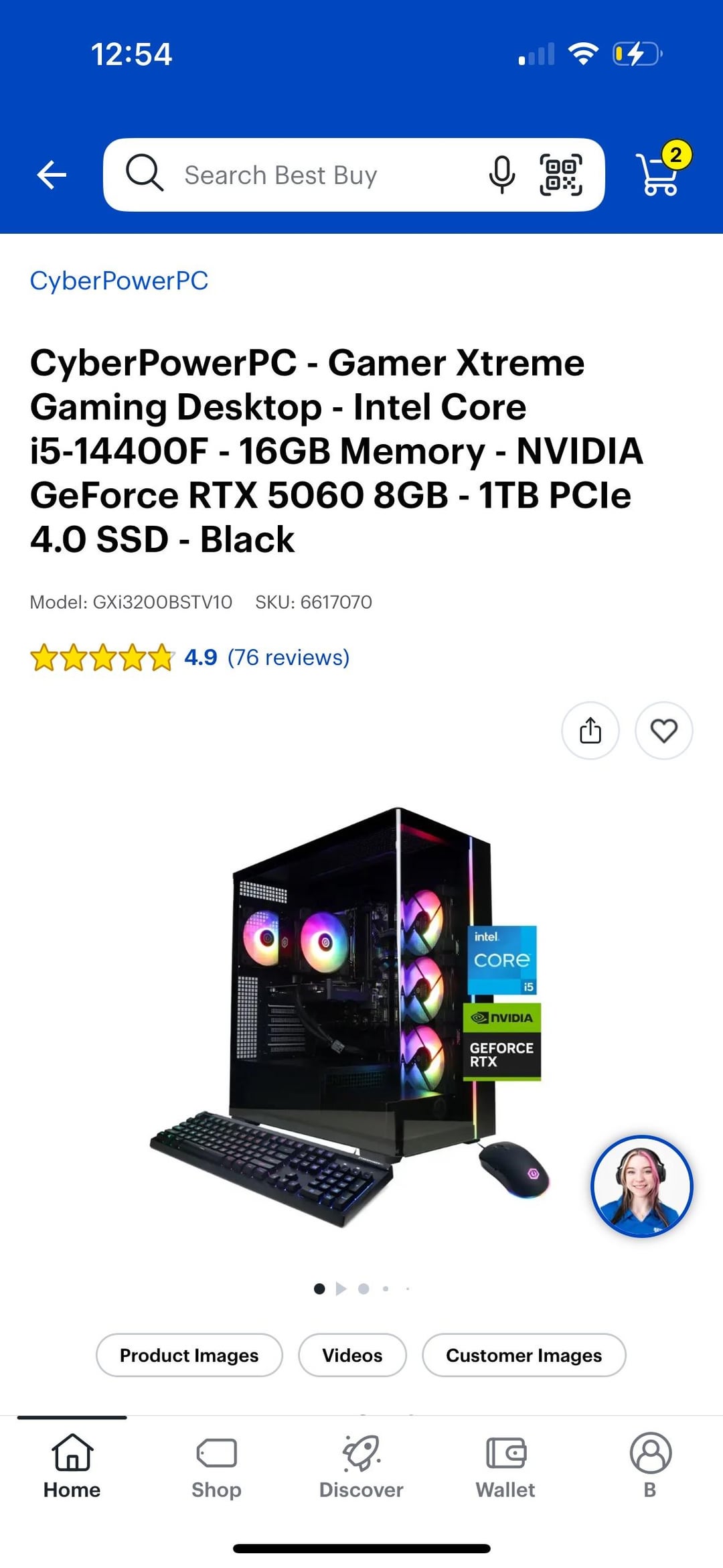Switch to the Shop tab
723x1568 pixels.
(x=216, y=1467)
